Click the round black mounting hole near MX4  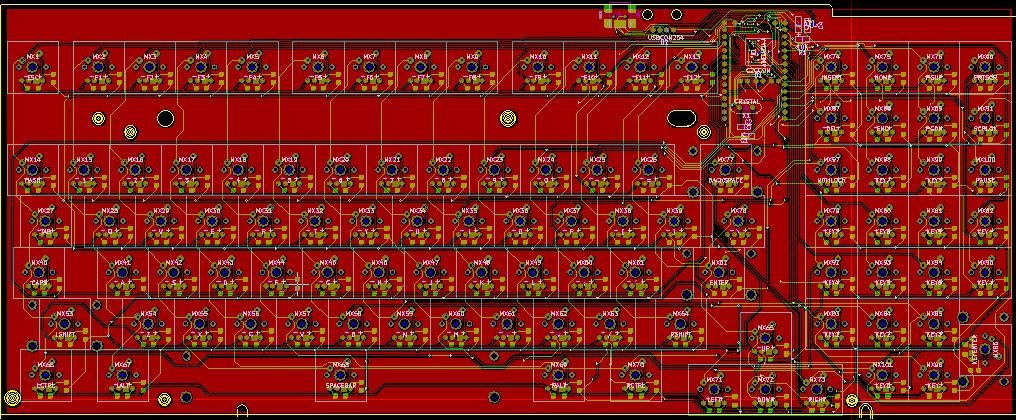(165, 119)
